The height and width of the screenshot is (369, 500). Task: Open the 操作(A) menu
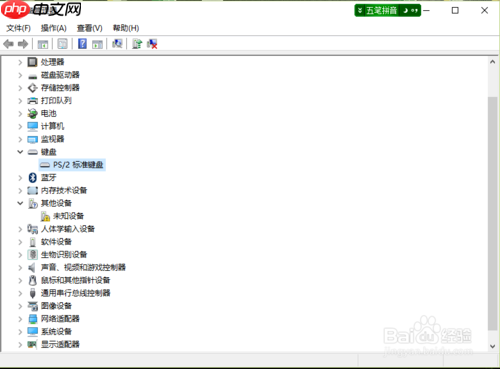click(x=54, y=28)
